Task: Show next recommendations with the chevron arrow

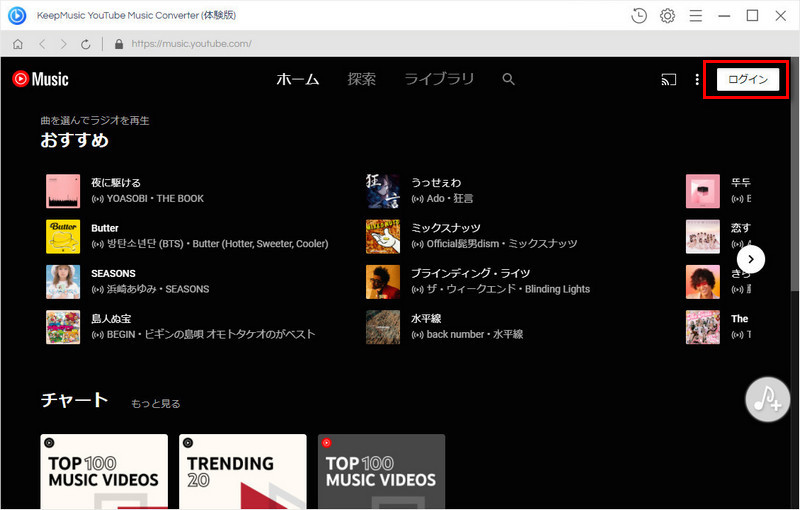Action: (x=751, y=259)
